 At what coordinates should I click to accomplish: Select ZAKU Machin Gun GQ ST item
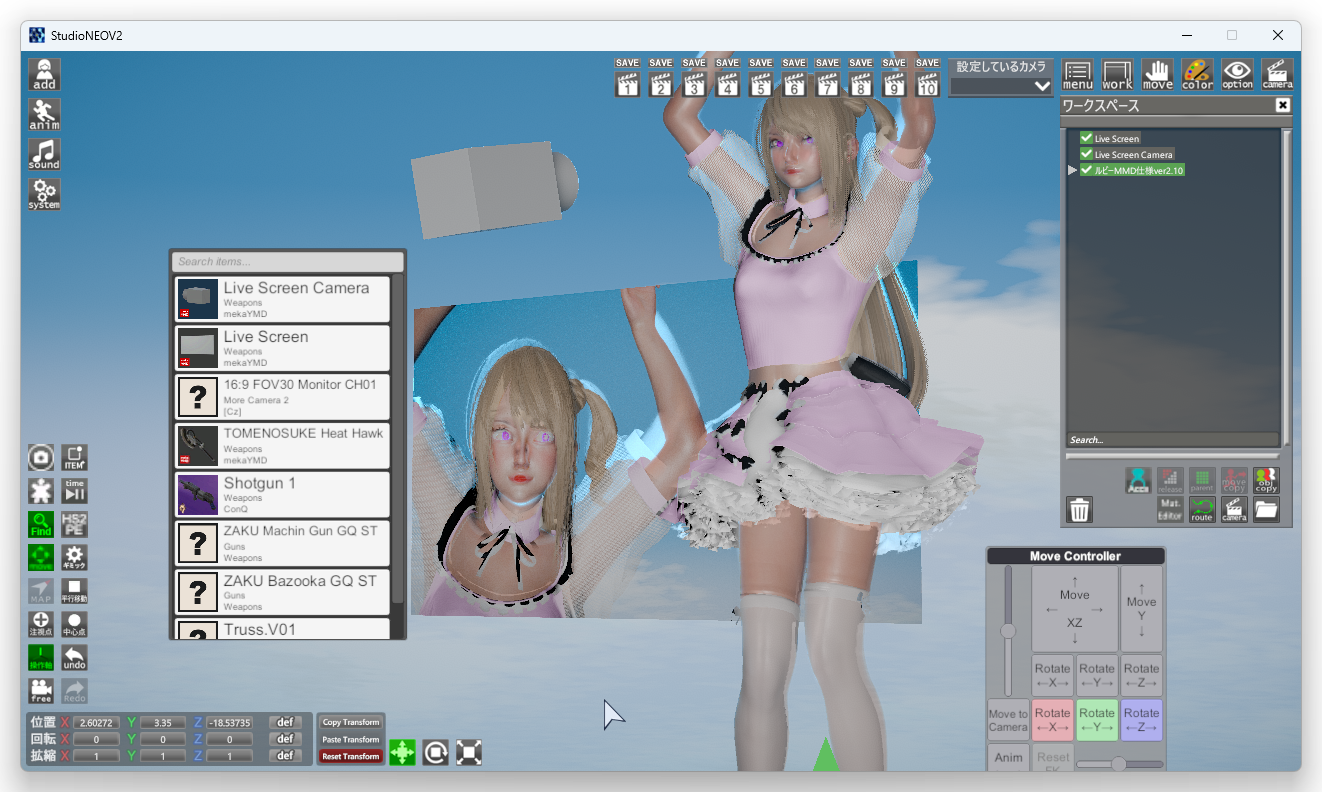(282, 543)
